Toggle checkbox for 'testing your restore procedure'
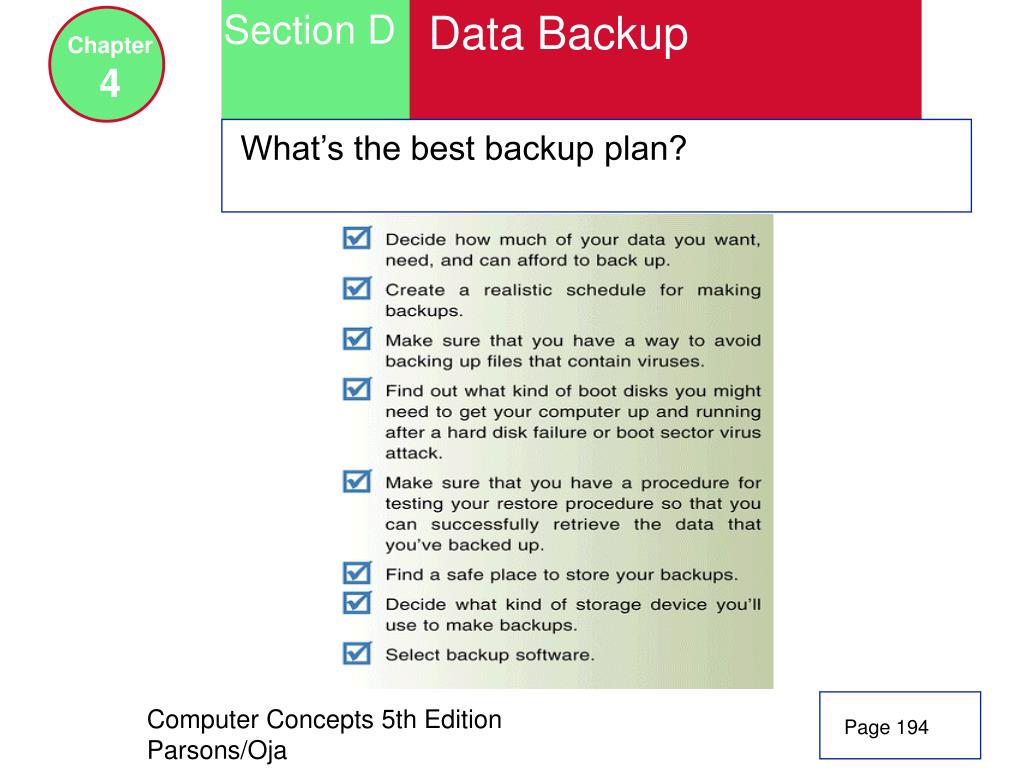The height and width of the screenshot is (768, 1024). (357, 481)
